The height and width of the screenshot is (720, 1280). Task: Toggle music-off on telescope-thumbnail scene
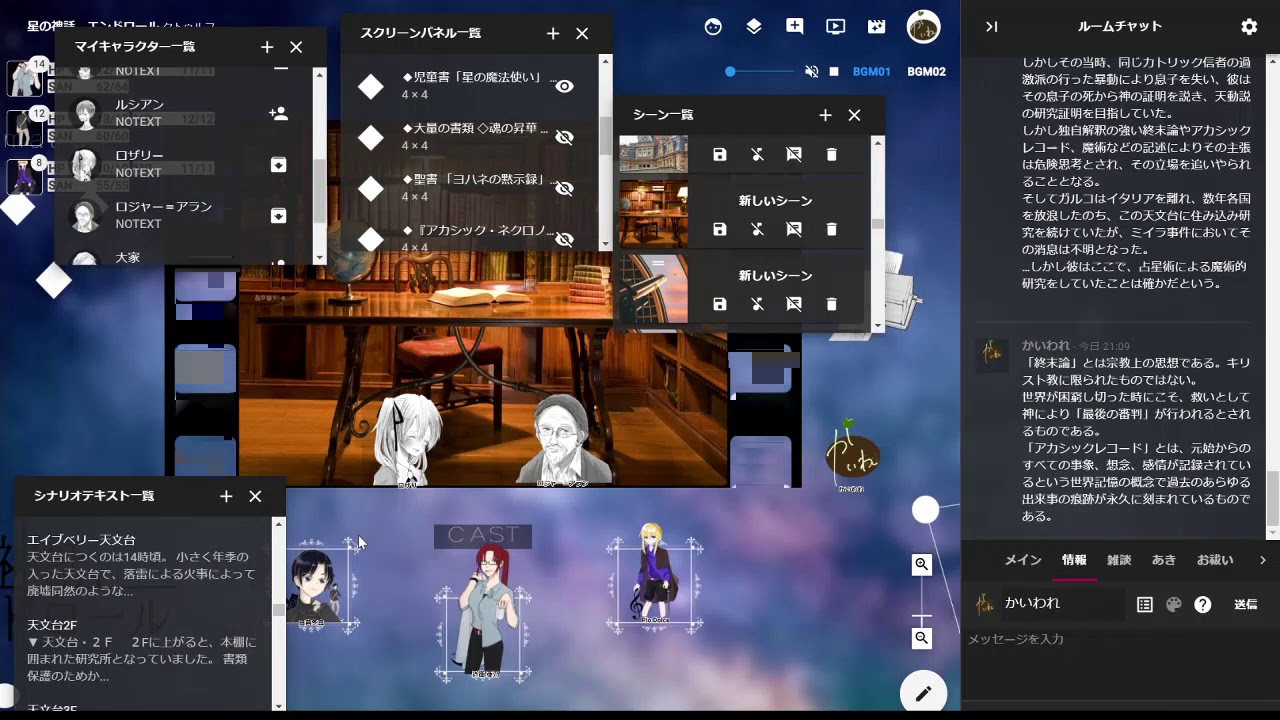point(757,304)
